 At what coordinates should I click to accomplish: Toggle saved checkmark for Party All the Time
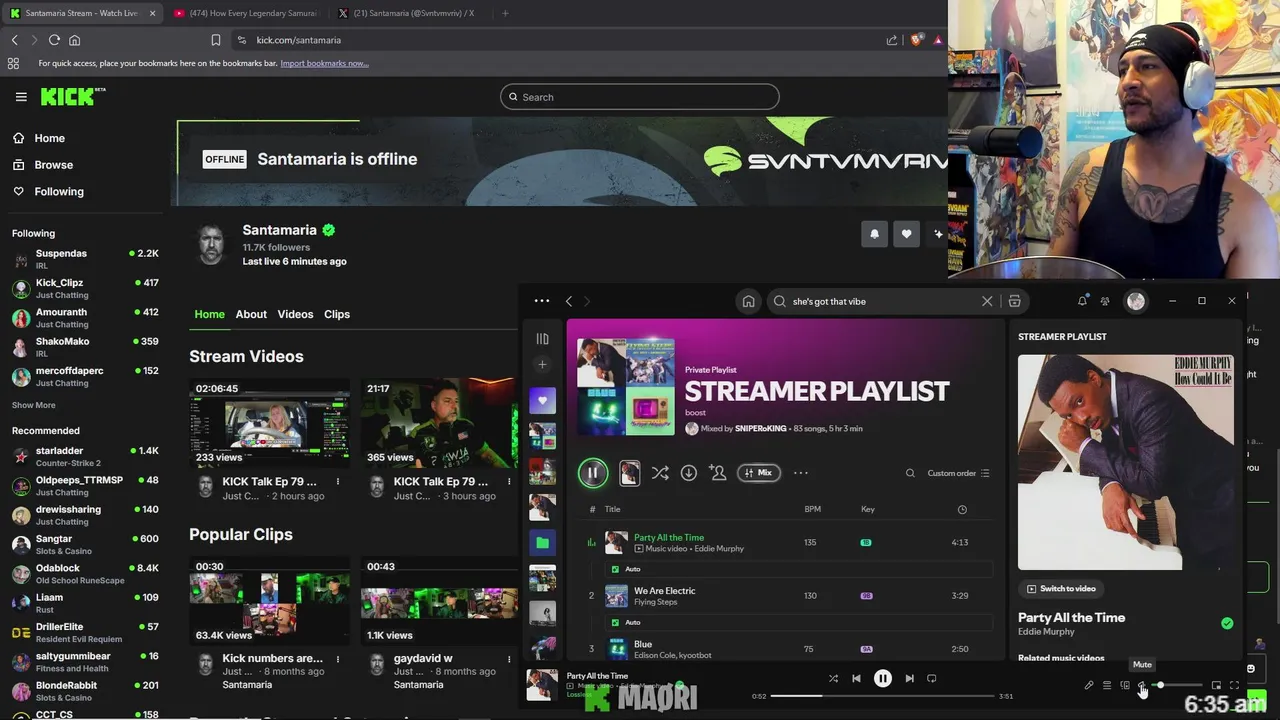pyautogui.click(x=1227, y=623)
